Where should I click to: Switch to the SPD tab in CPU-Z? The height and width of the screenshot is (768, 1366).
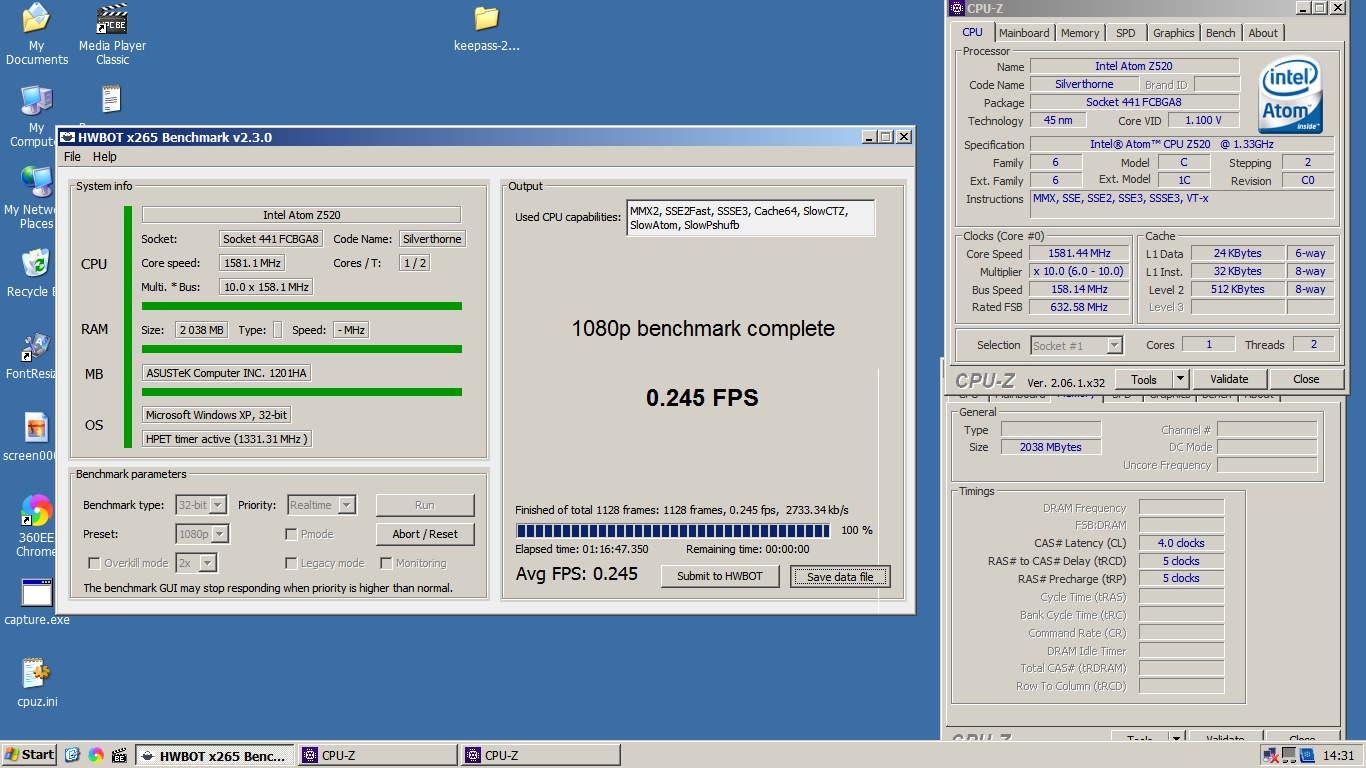pyautogui.click(x=1126, y=33)
